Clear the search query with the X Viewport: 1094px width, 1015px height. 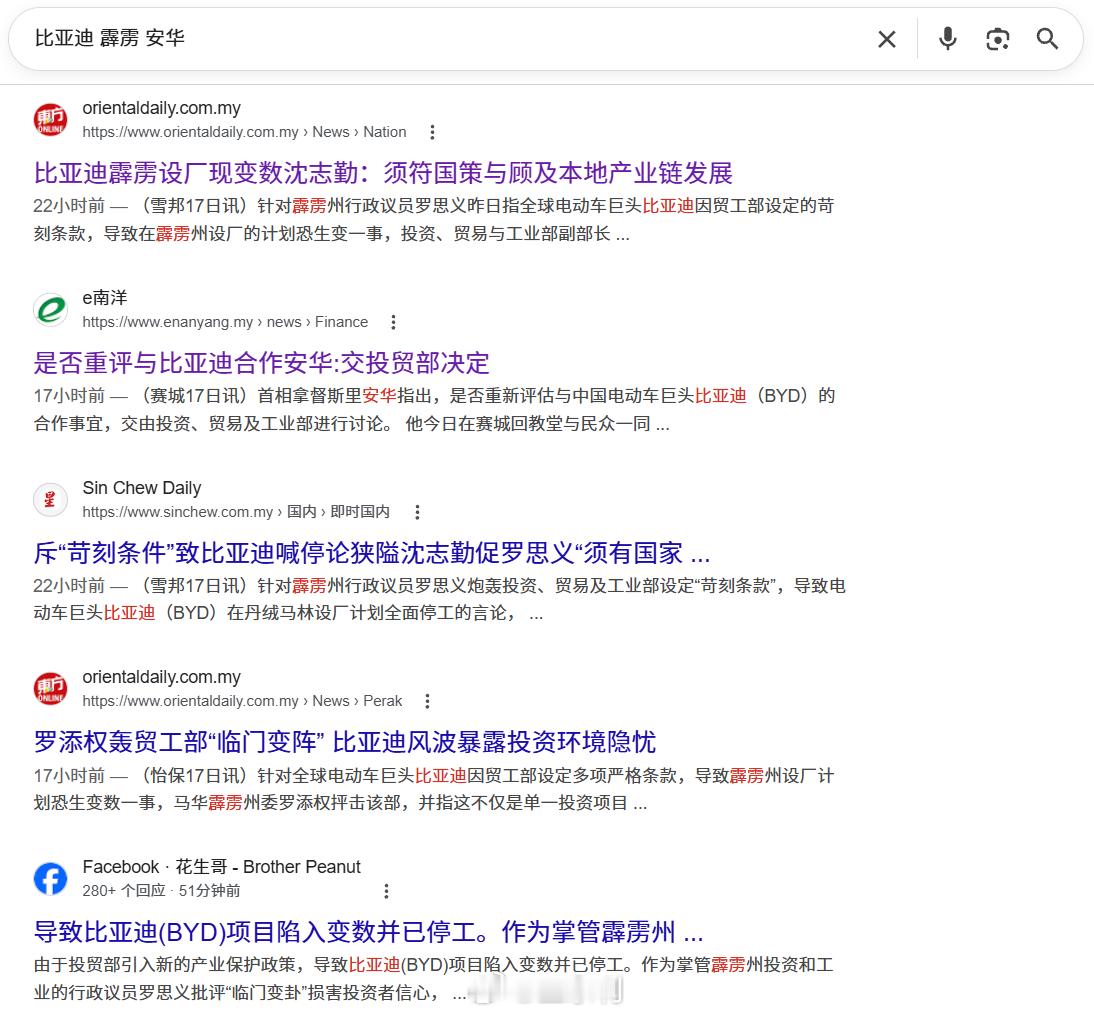click(886, 39)
